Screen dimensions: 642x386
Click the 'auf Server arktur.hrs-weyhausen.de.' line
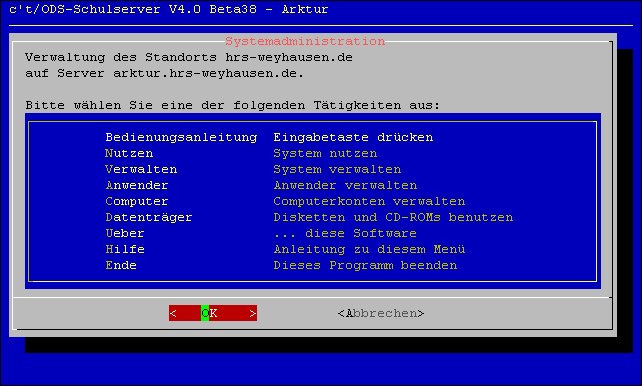(165, 73)
